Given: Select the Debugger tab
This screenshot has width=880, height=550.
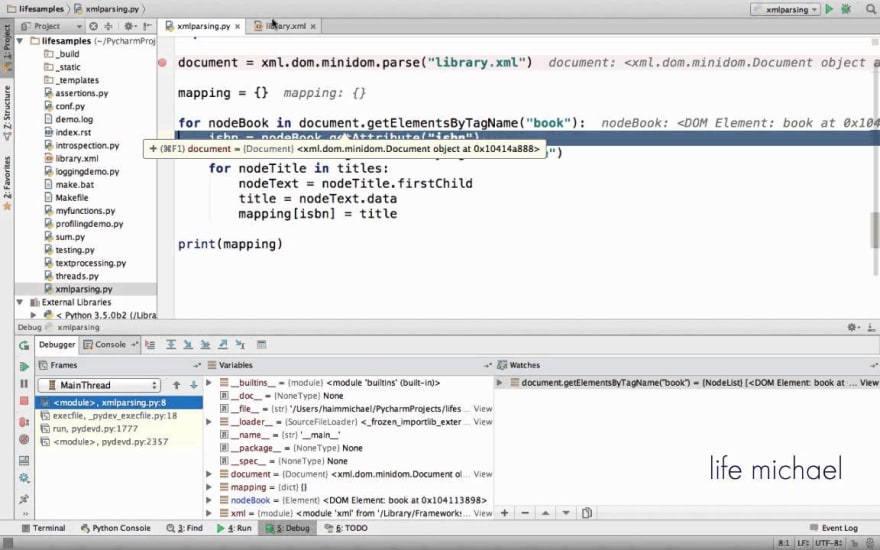Looking at the screenshot, I should (57, 345).
